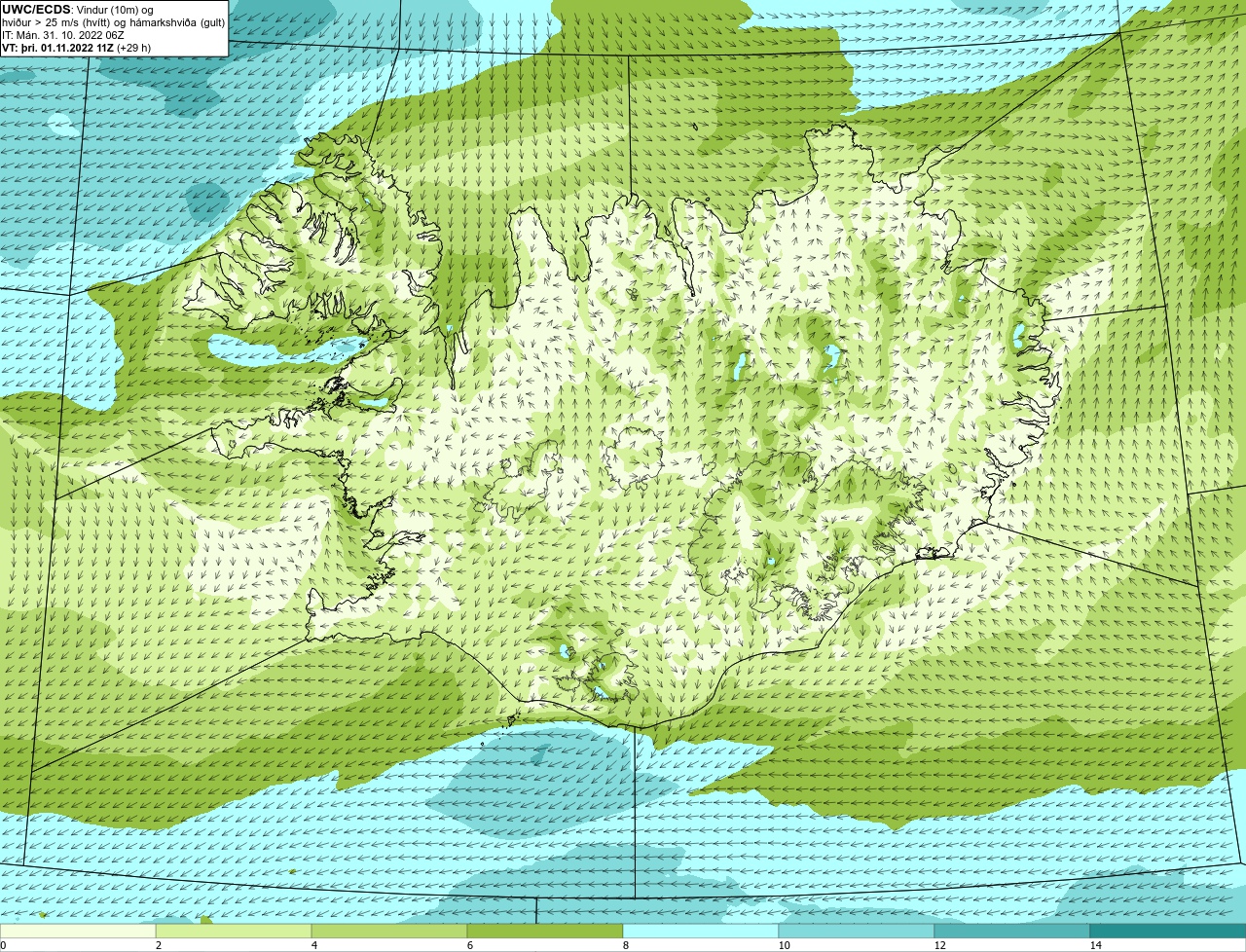Viewport: 1246px width, 952px height.
Task: Click the '10' tick label on the color scale
Action: [784, 945]
